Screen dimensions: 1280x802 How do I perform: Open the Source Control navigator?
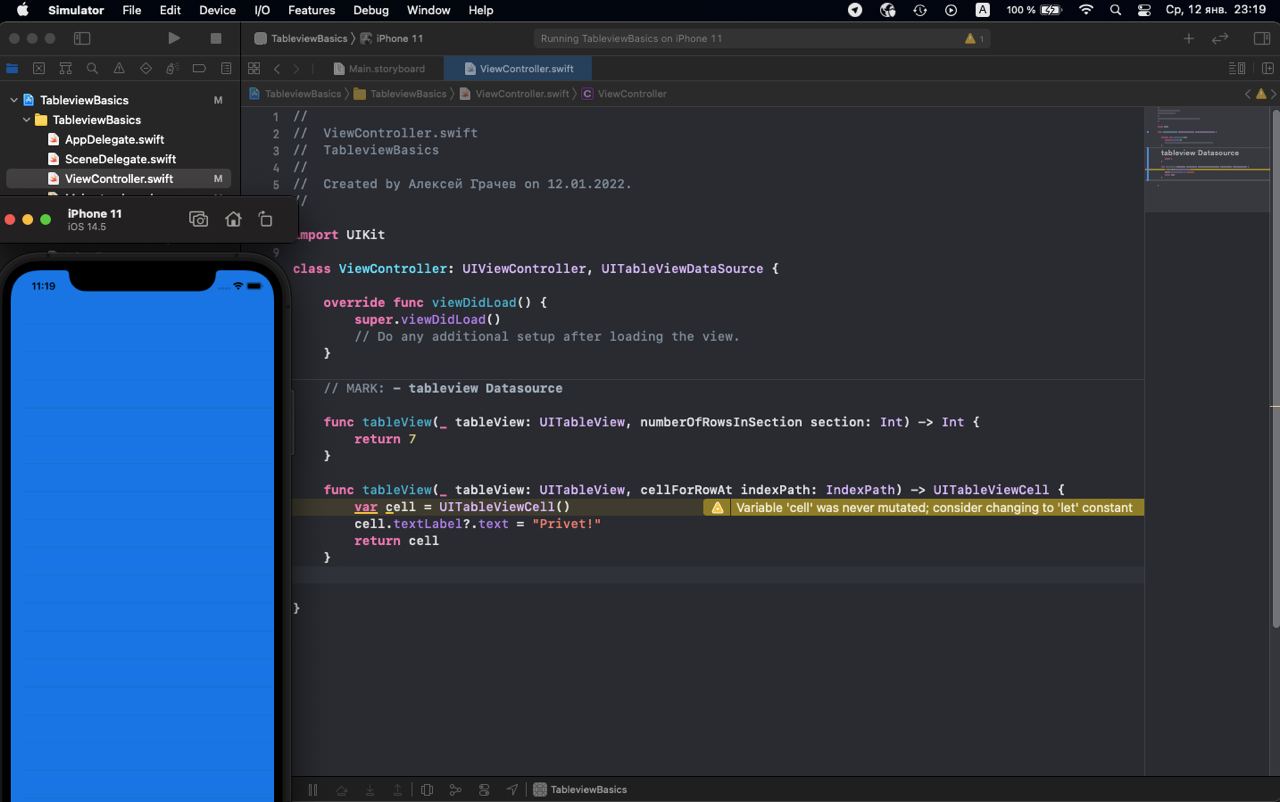pos(39,68)
